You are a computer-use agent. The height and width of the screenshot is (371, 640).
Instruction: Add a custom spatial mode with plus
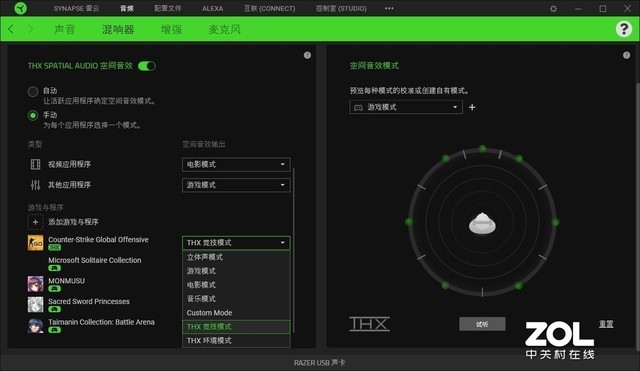click(x=472, y=107)
